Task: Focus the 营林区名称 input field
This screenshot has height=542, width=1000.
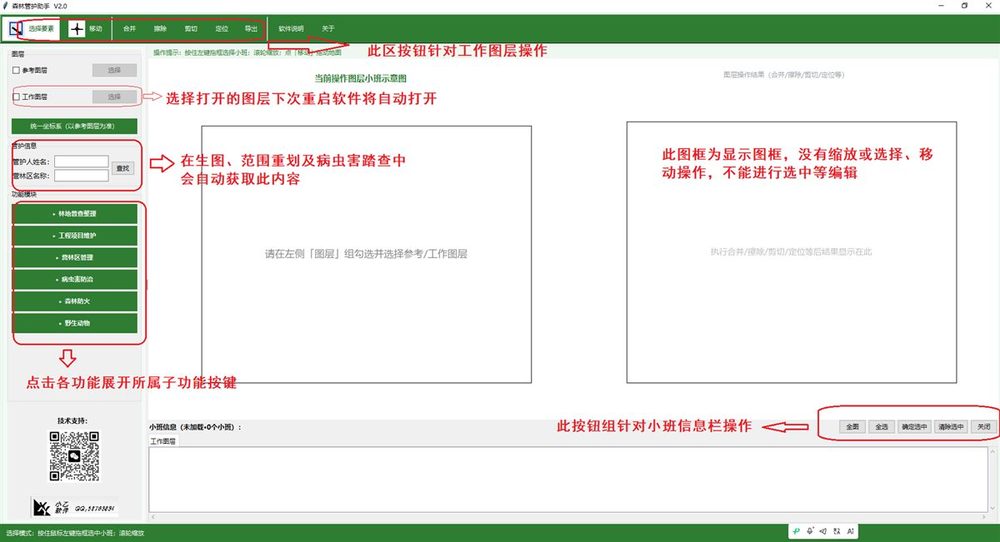Action: [x=81, y=175]
